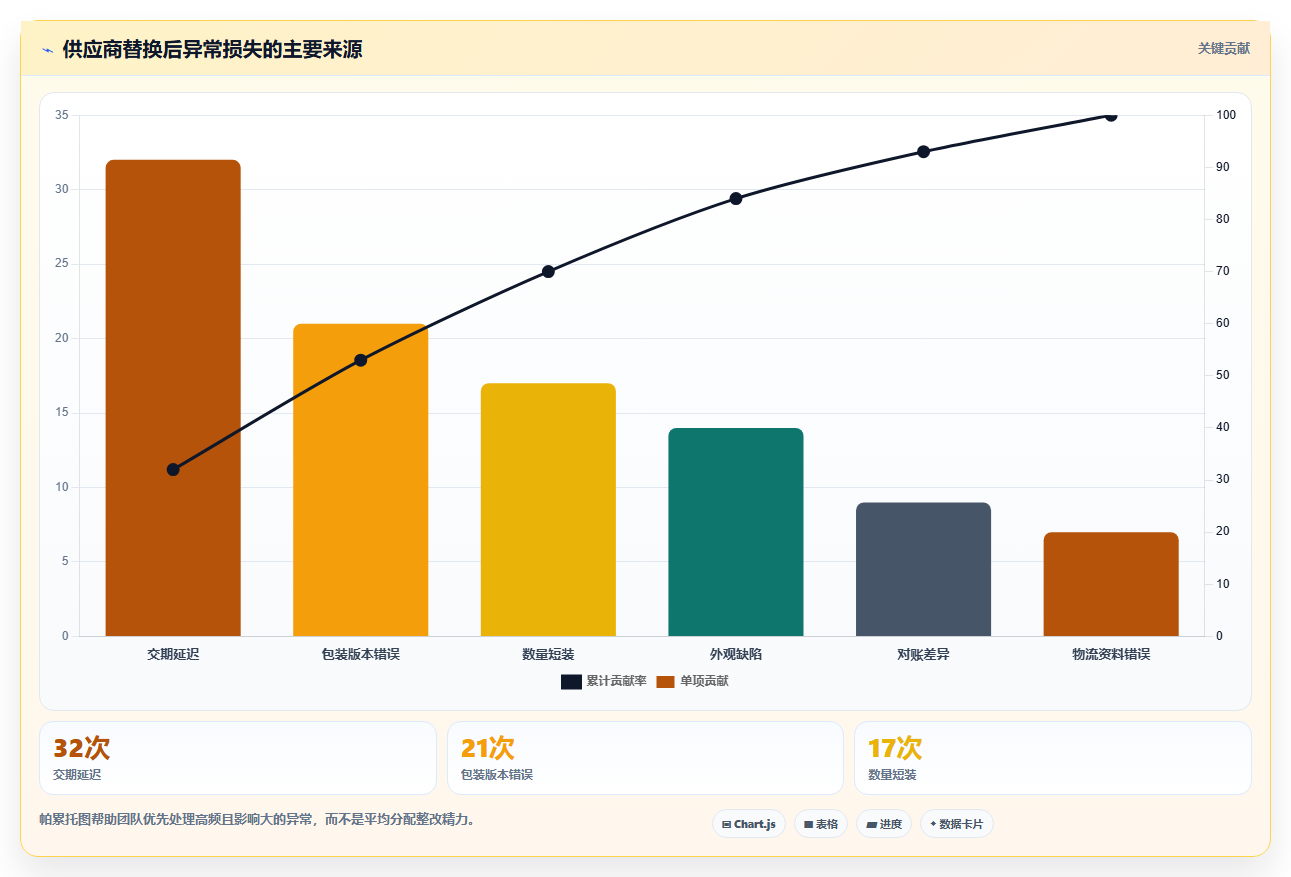The height and width of the screenshot is (877, 1291).
Task: Click cumulative line point above 外观缺陷
Action: (736, 198)
